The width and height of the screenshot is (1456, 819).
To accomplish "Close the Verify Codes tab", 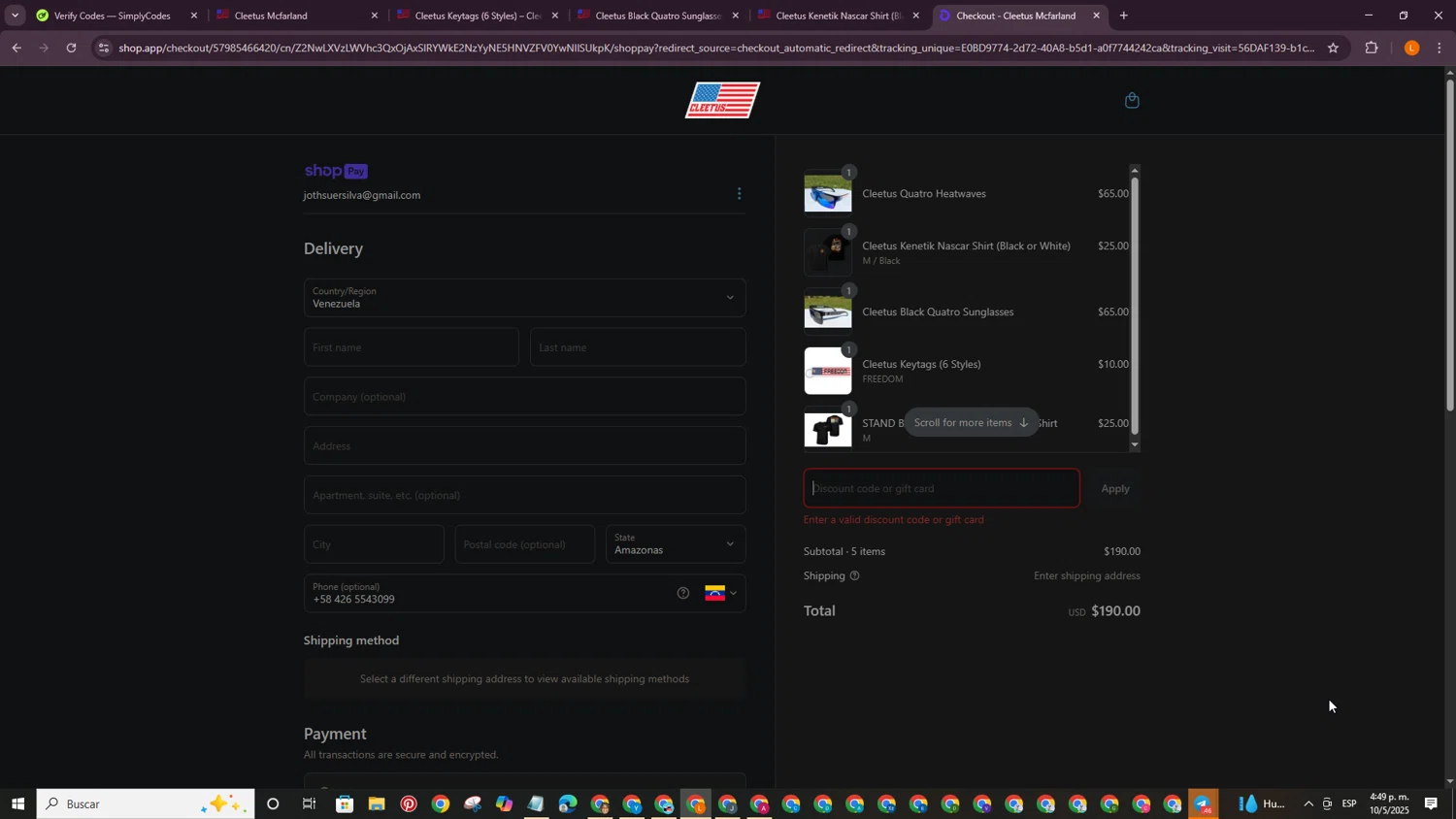I will tap(194, 16).
